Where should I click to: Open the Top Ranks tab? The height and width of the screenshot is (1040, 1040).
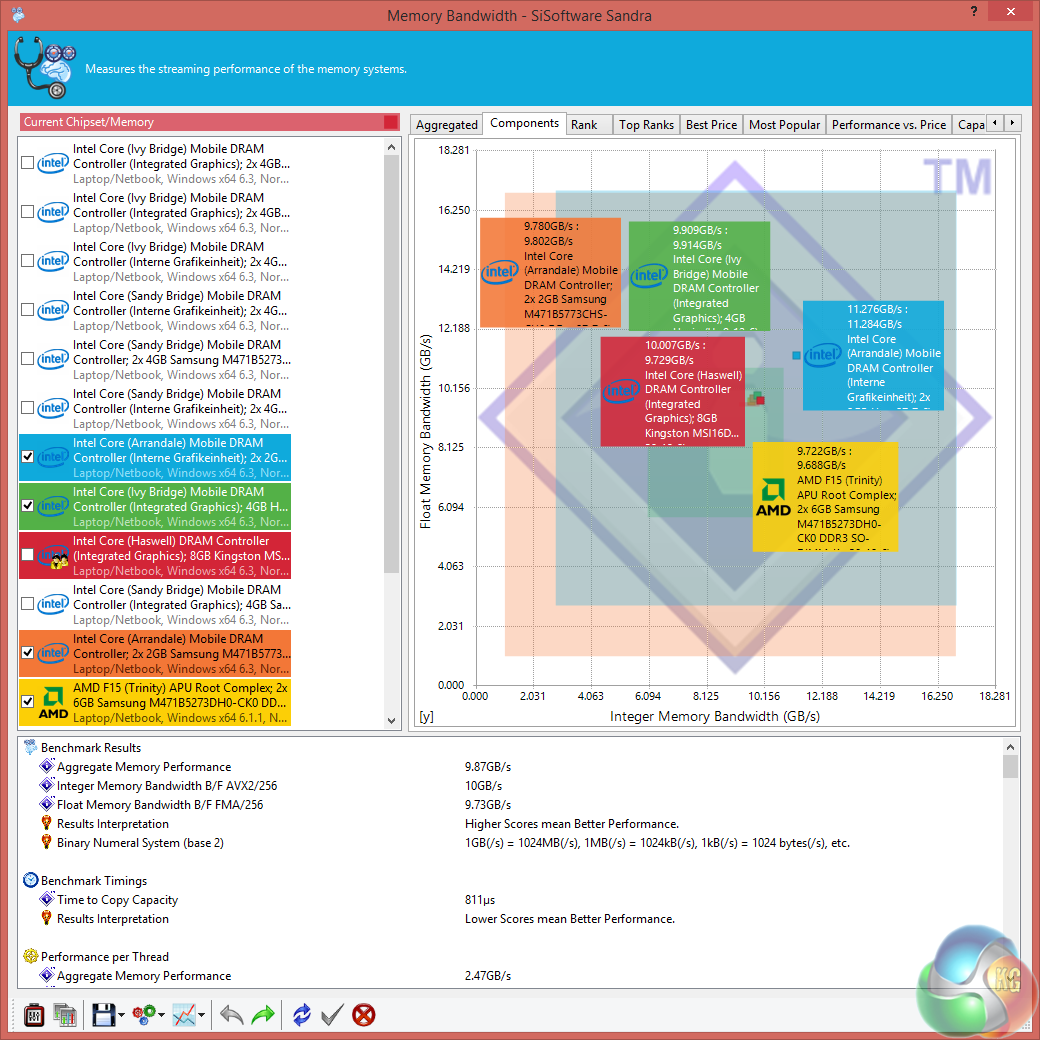coord(646,125)
